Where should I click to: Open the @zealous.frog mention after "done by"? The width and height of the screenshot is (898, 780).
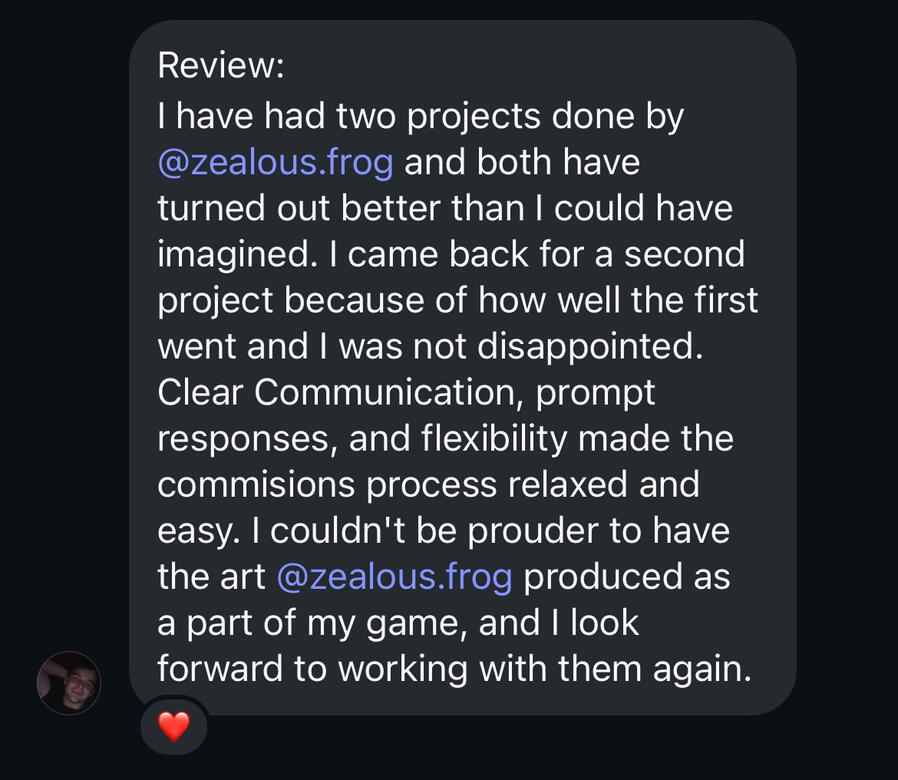click(x=275, y=163)
